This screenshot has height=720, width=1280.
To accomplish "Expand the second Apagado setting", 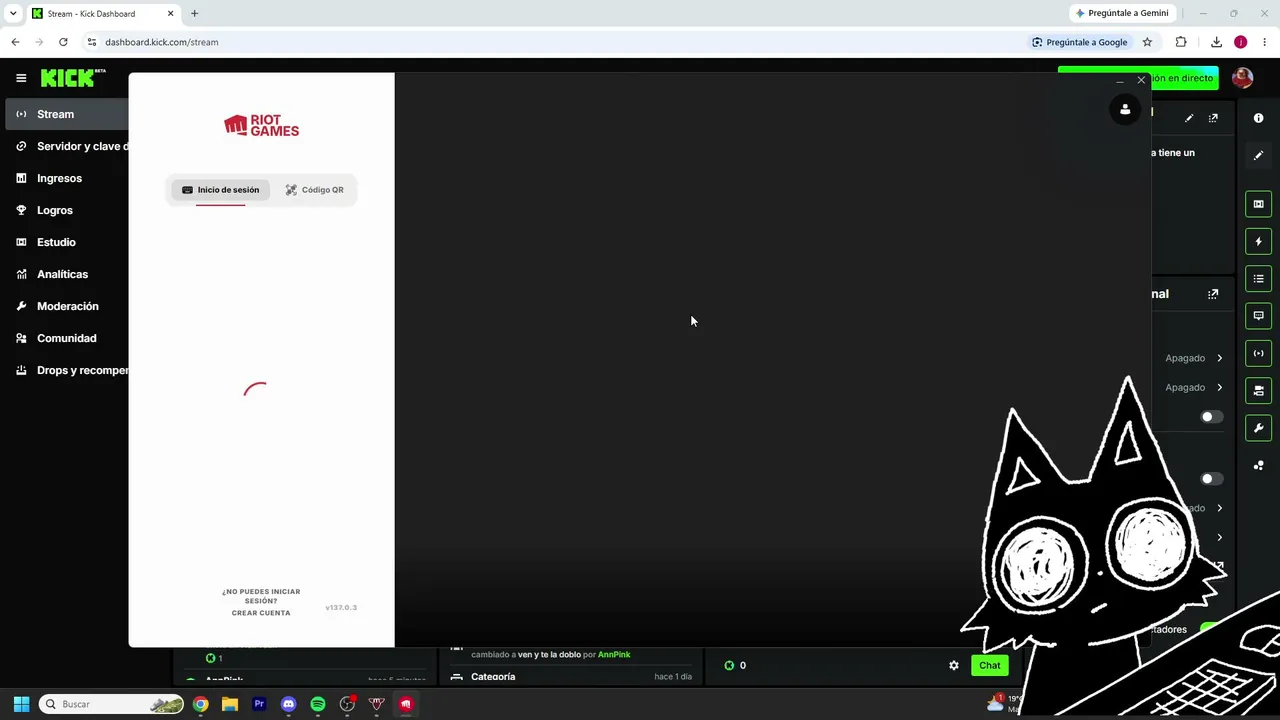I will click(1193, 387).
